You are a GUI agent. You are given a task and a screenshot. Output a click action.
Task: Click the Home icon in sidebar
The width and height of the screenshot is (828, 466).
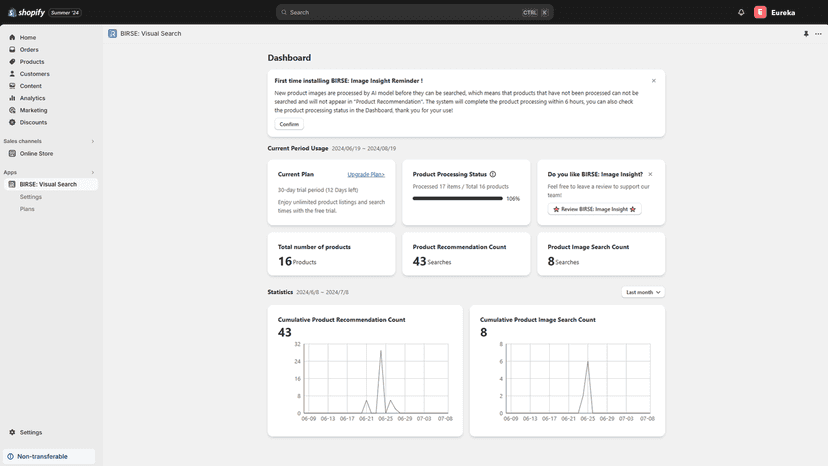pos(12,38)
